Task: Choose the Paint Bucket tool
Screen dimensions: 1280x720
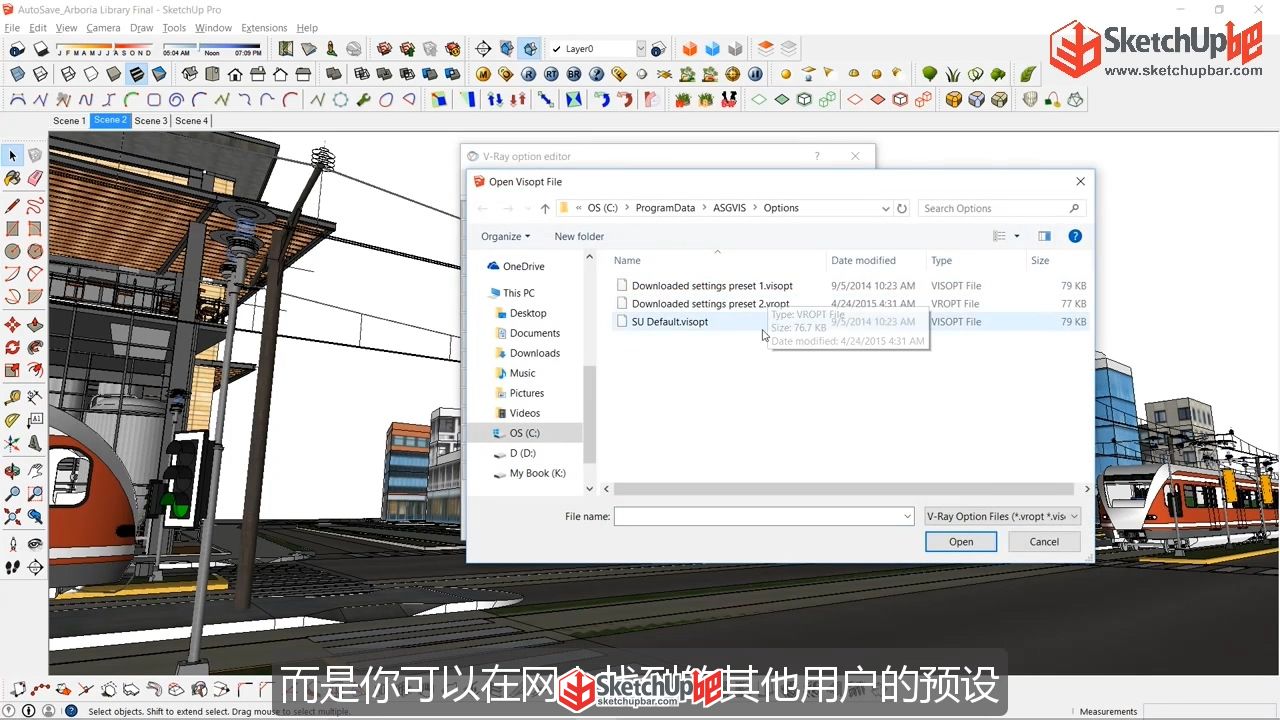Action: (12, 178)
